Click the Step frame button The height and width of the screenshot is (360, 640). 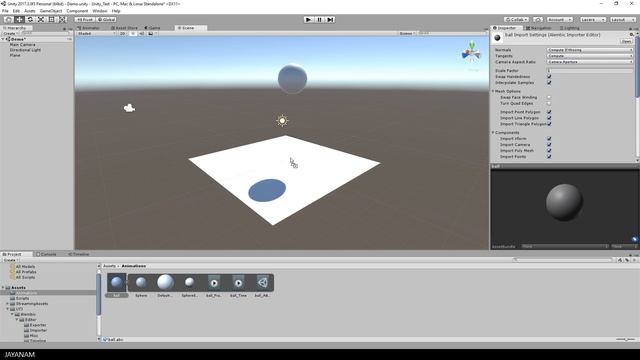[330, 20]
